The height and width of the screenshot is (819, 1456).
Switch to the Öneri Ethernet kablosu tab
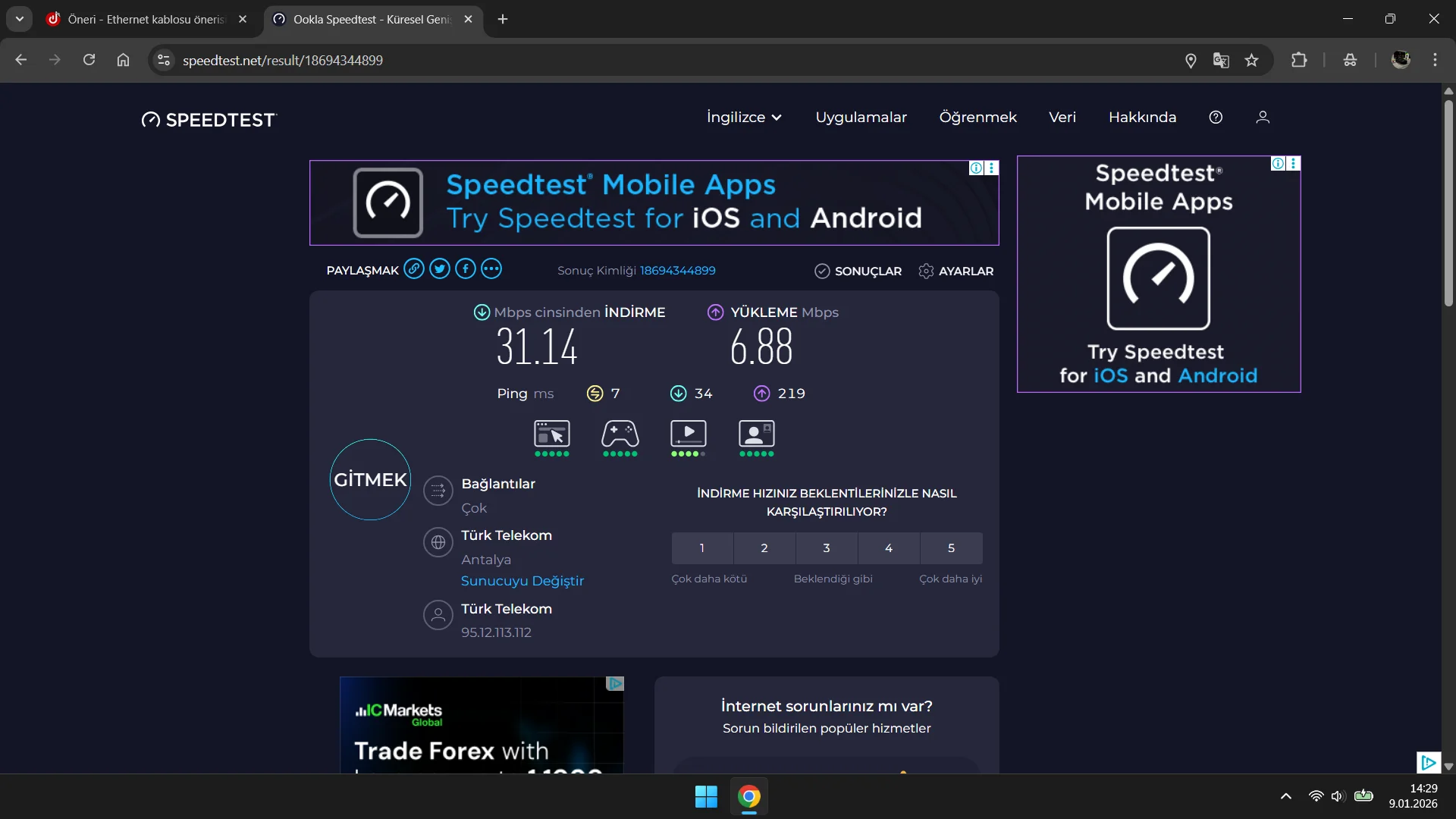tap(146, 20)
